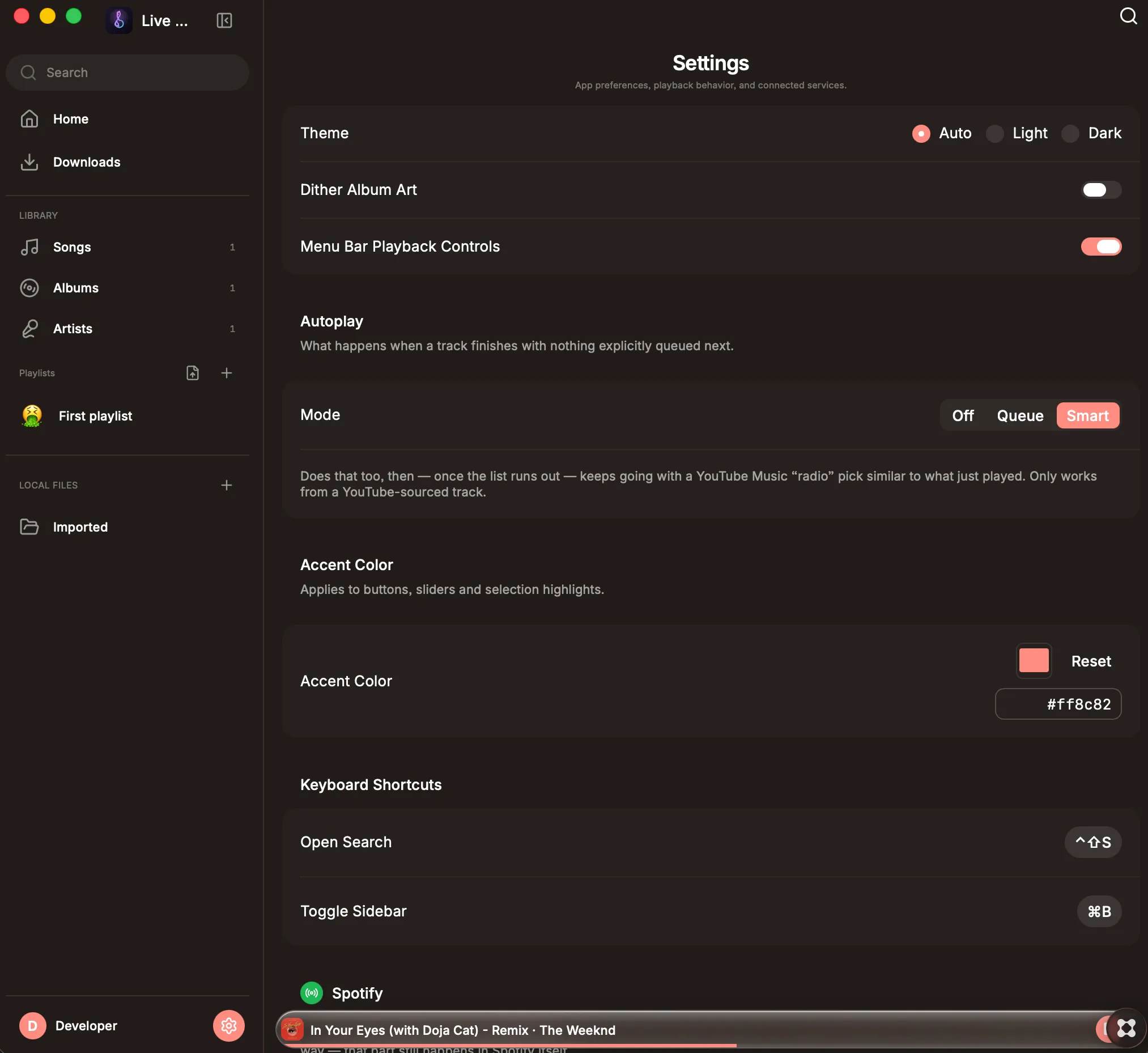
Task: Click the Developer profile avatar
Action: point(32,1026)
